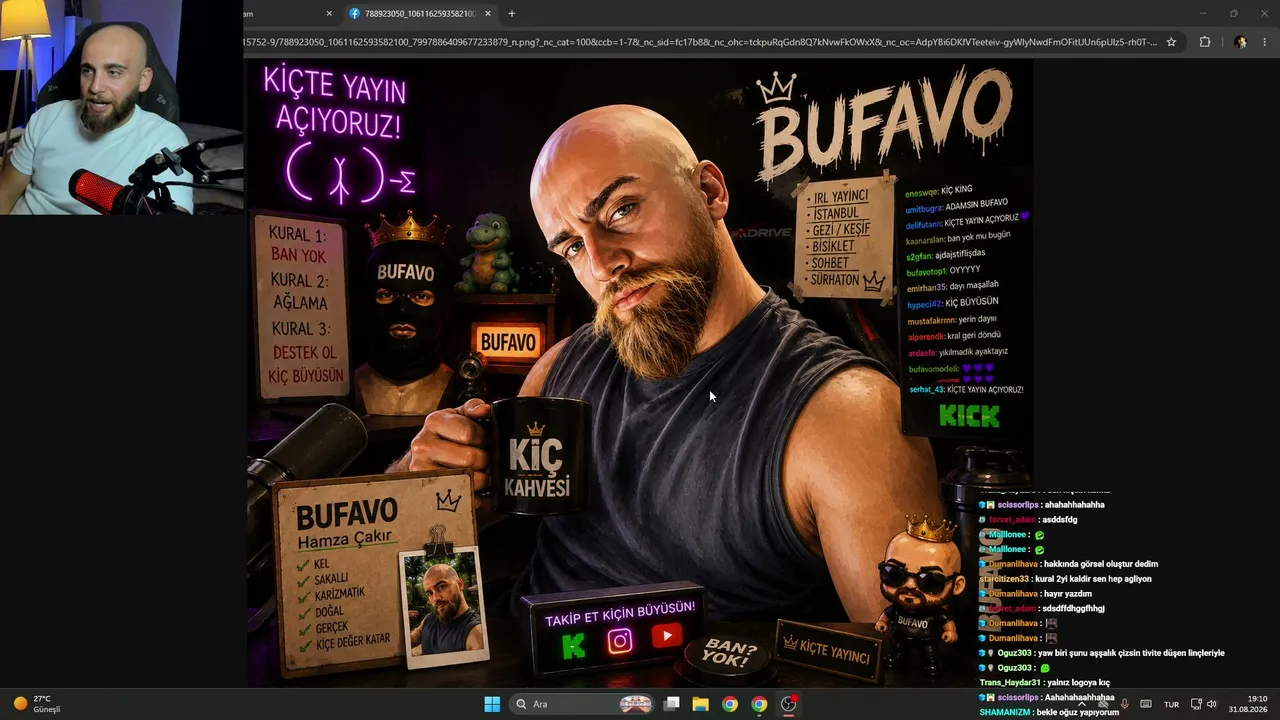Open Task View on the taskbar
Screen dimensions: 1280x720
[x=672, y=704]
